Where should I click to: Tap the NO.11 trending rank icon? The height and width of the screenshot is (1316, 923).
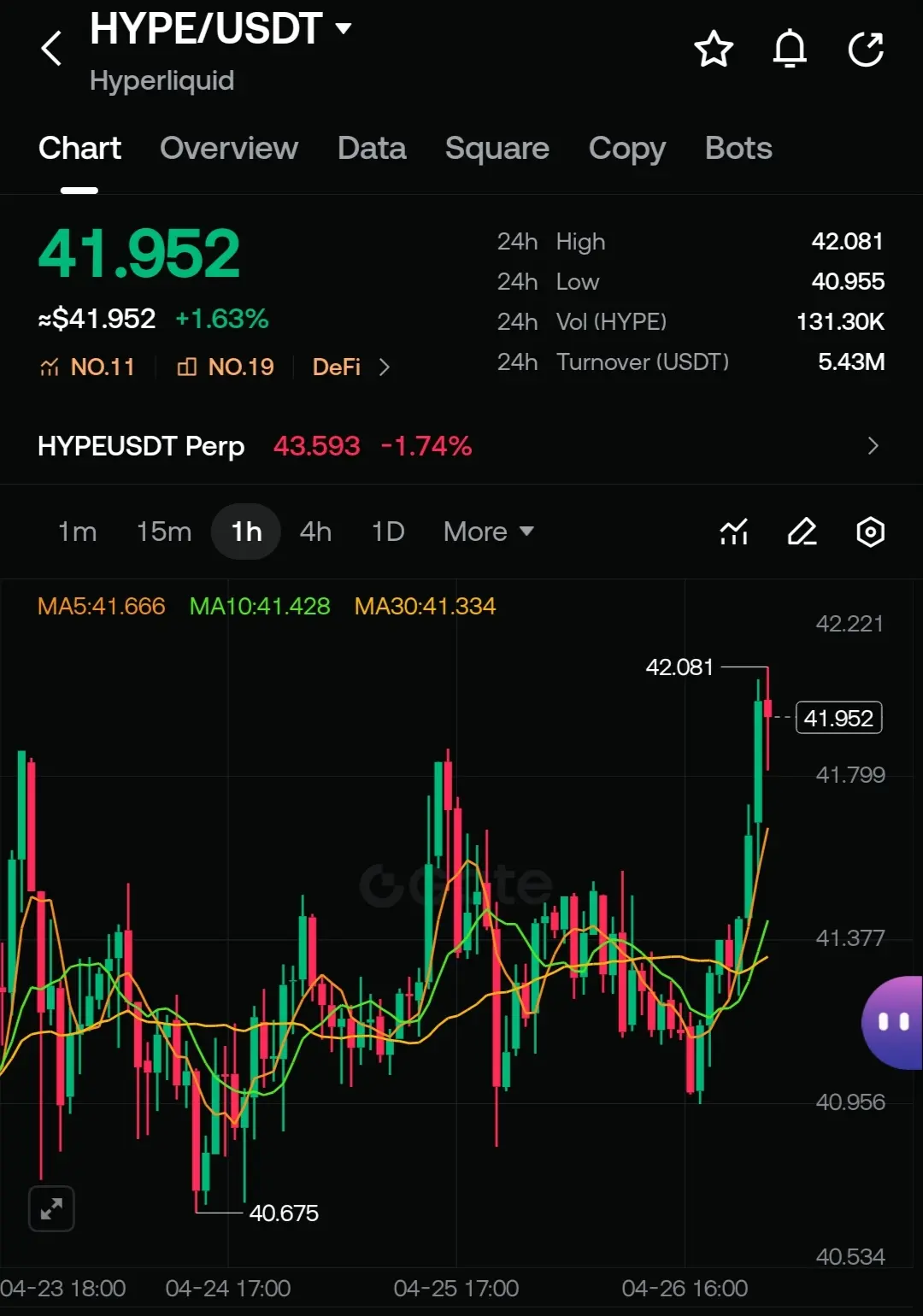(50, 367)
